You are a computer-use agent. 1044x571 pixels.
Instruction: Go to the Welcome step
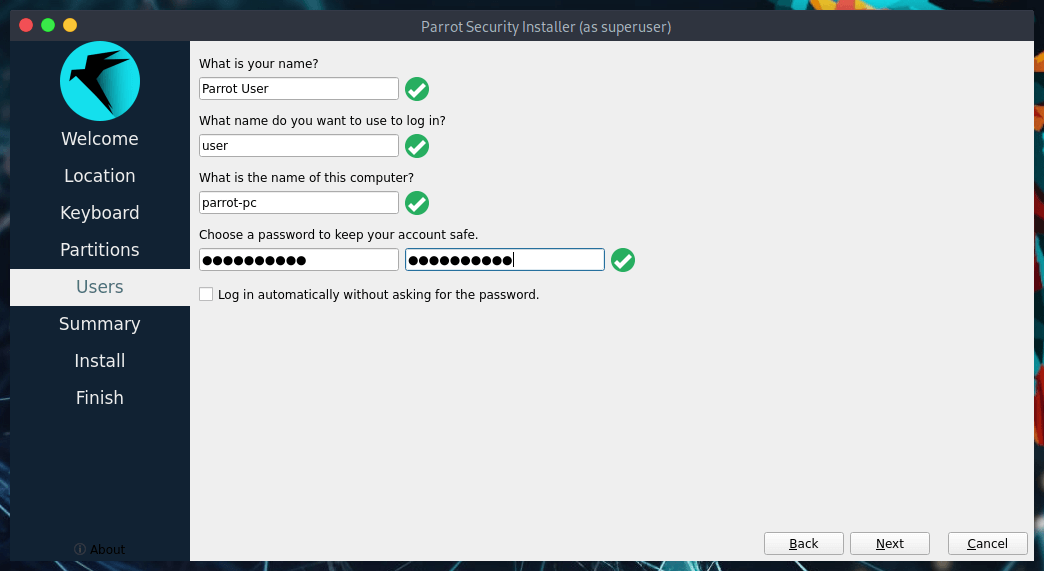[x=100, y=139]
